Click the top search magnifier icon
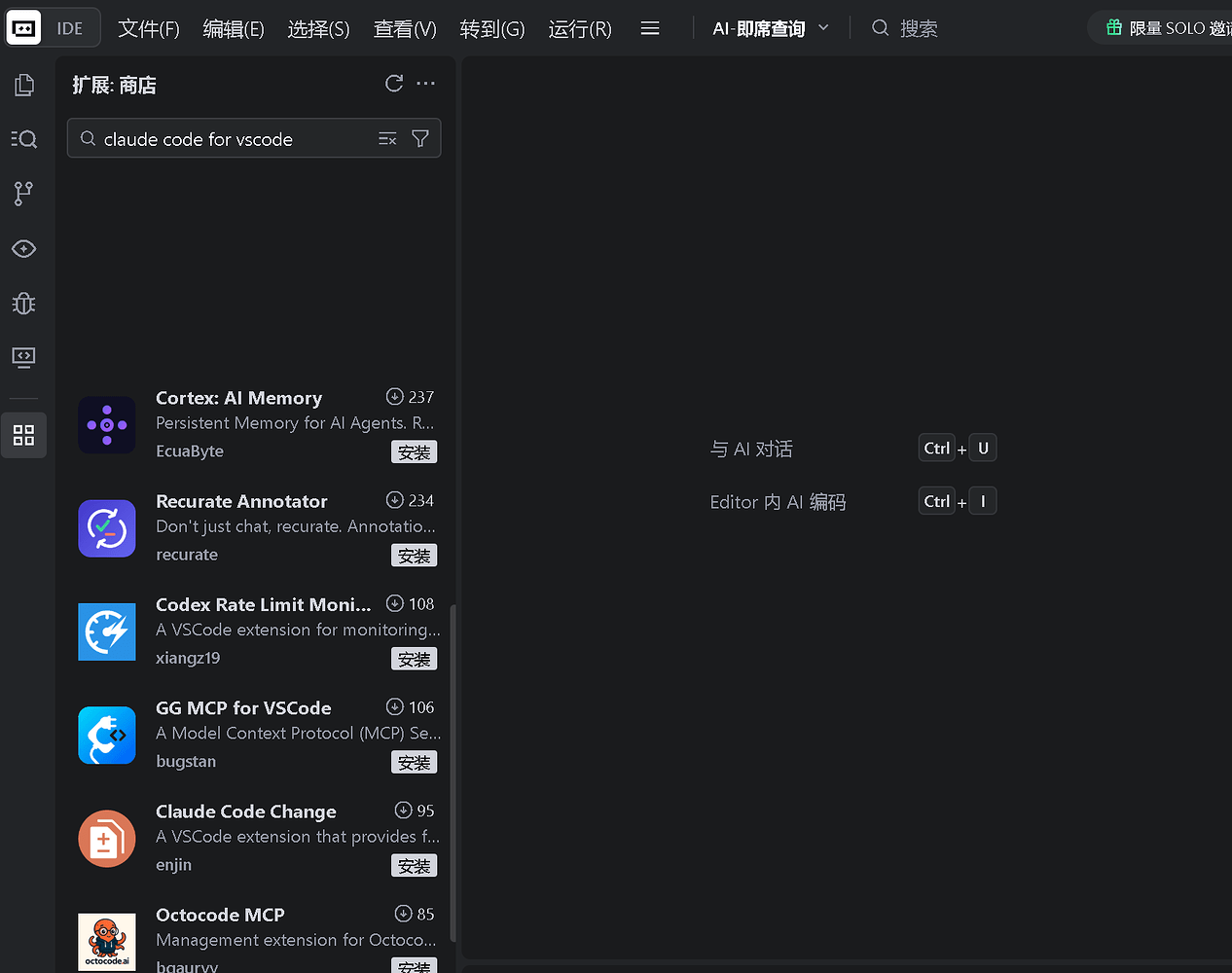 tap(880, 28)
